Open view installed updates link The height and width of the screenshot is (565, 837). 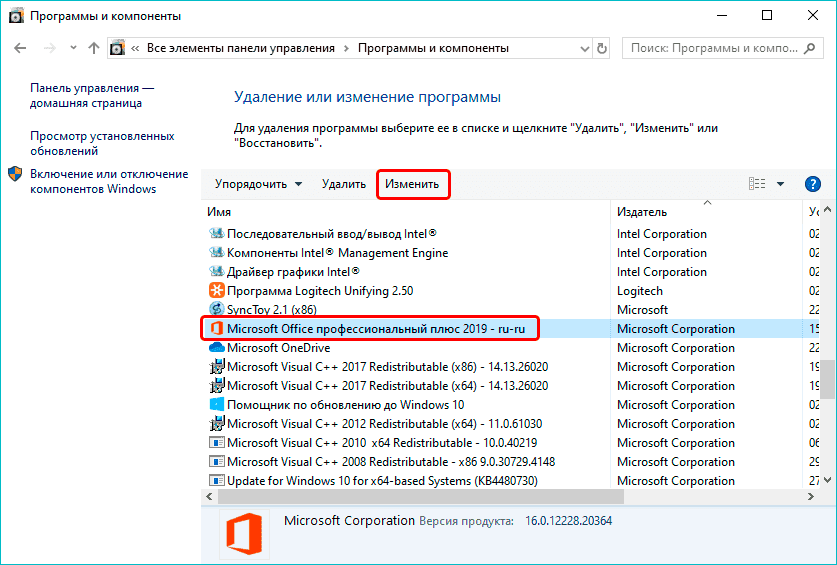click(x=102, y=143)
